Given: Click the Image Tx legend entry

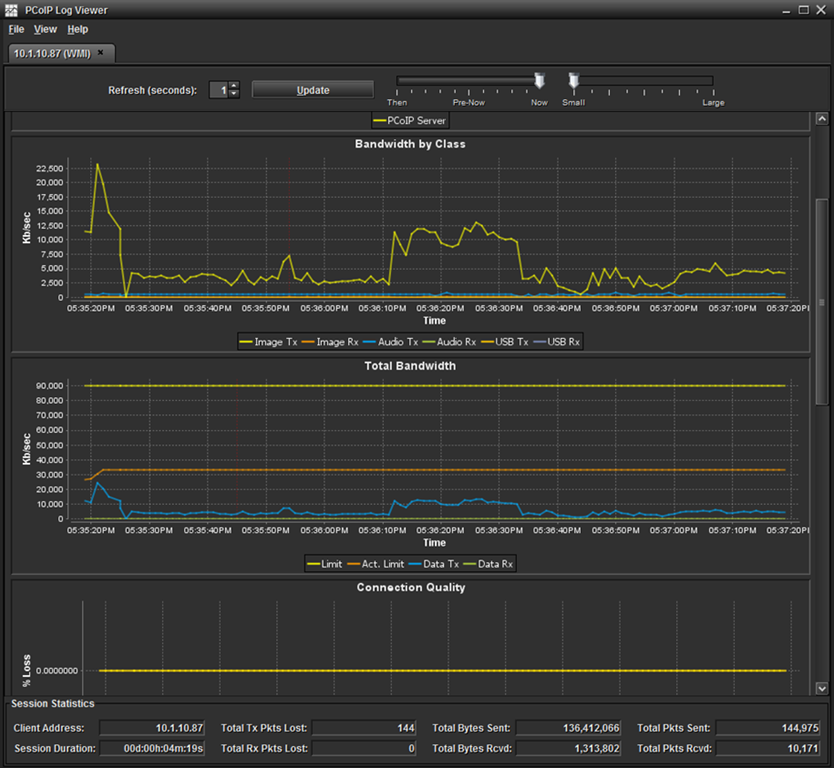Looking at the screenshot, I should coord(268,342).
